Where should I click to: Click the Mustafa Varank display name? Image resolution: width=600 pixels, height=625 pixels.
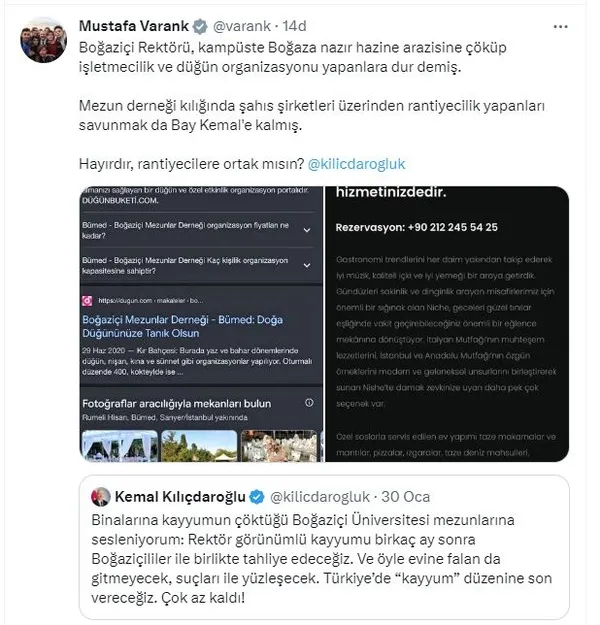(134, 26)
